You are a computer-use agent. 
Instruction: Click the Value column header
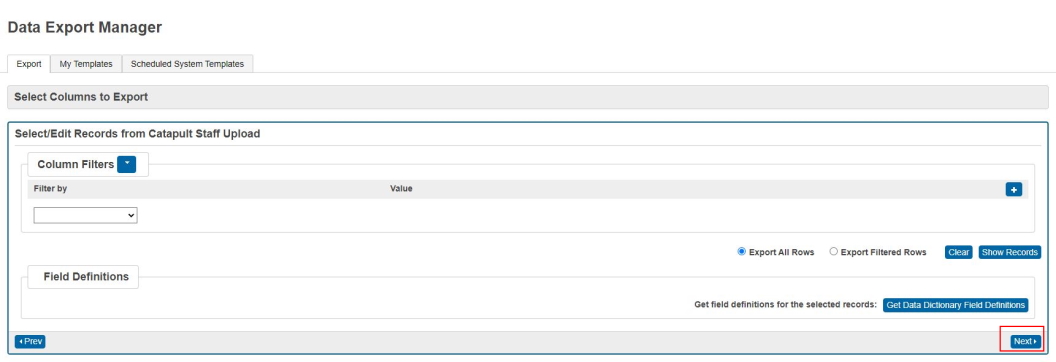pos(401,188)
